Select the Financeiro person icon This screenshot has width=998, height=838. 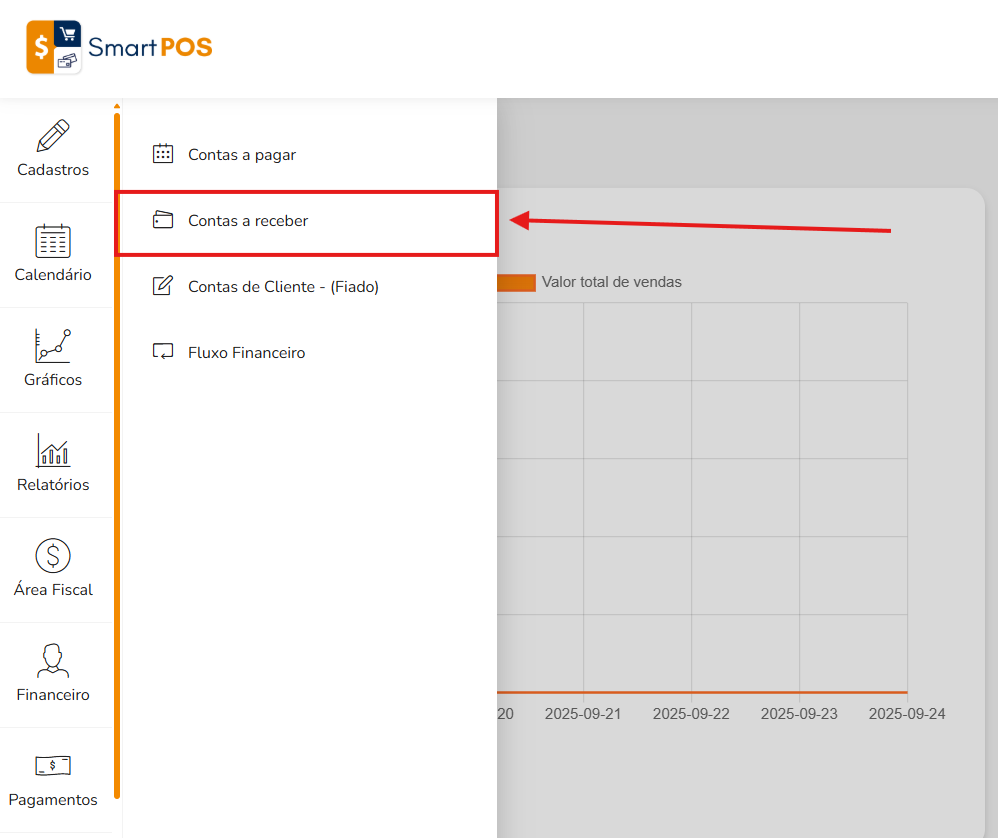tap(53, 660)
